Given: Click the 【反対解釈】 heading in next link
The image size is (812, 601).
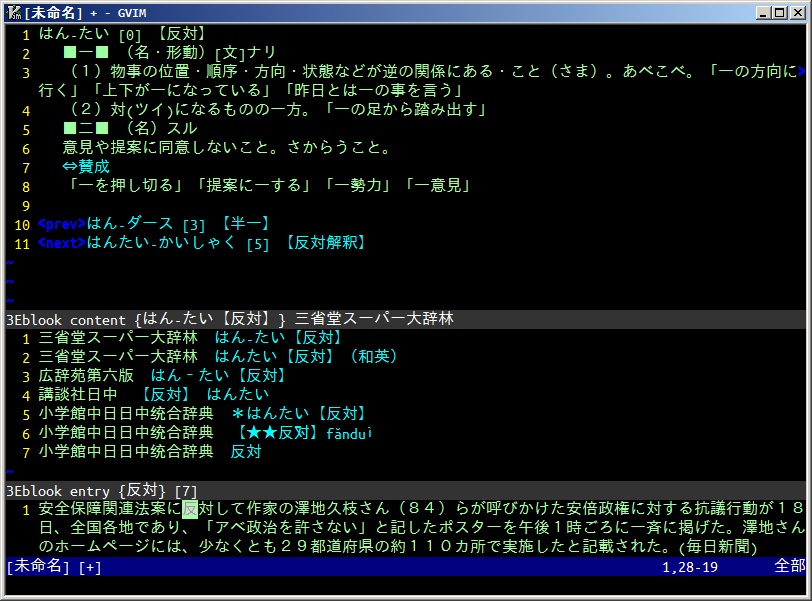Looking at the screenshot, I should (x=326, y=243).
